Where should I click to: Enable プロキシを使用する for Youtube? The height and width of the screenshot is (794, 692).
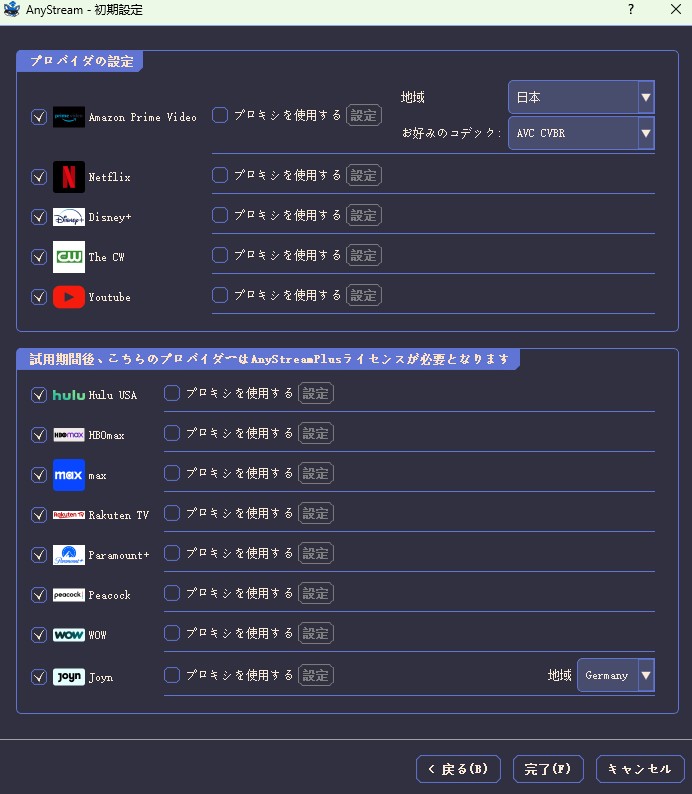pyautogui.click(x=220, y=295)
